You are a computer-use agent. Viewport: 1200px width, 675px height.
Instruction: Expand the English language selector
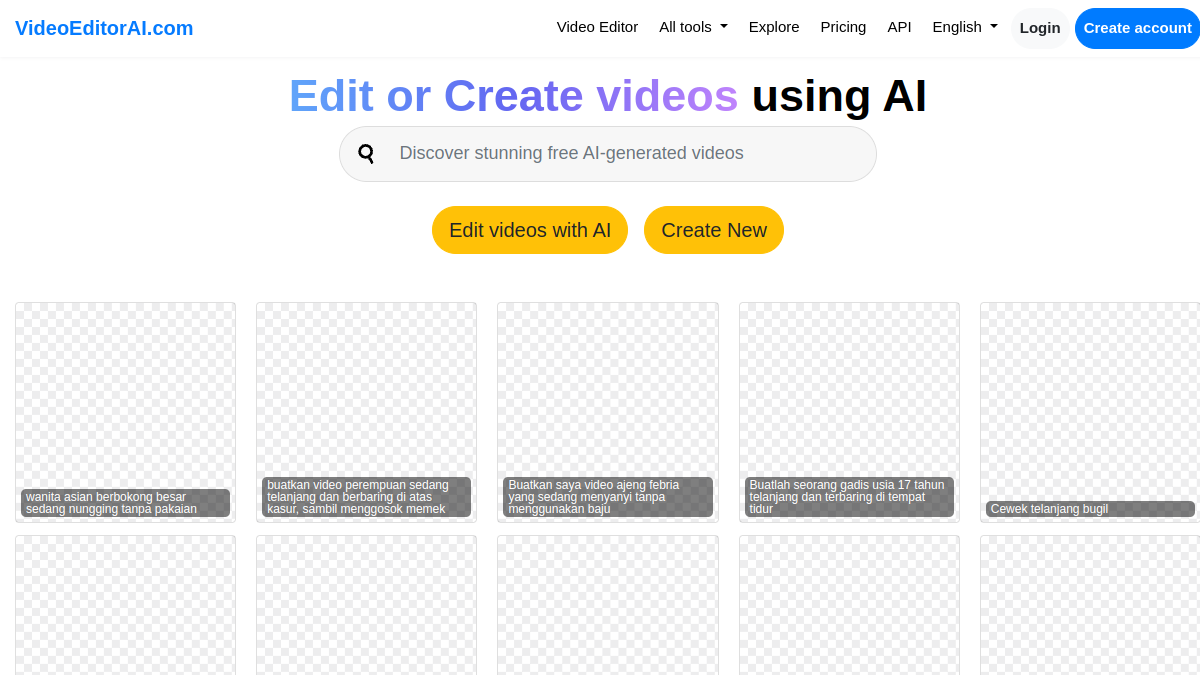tap(965, 27)
